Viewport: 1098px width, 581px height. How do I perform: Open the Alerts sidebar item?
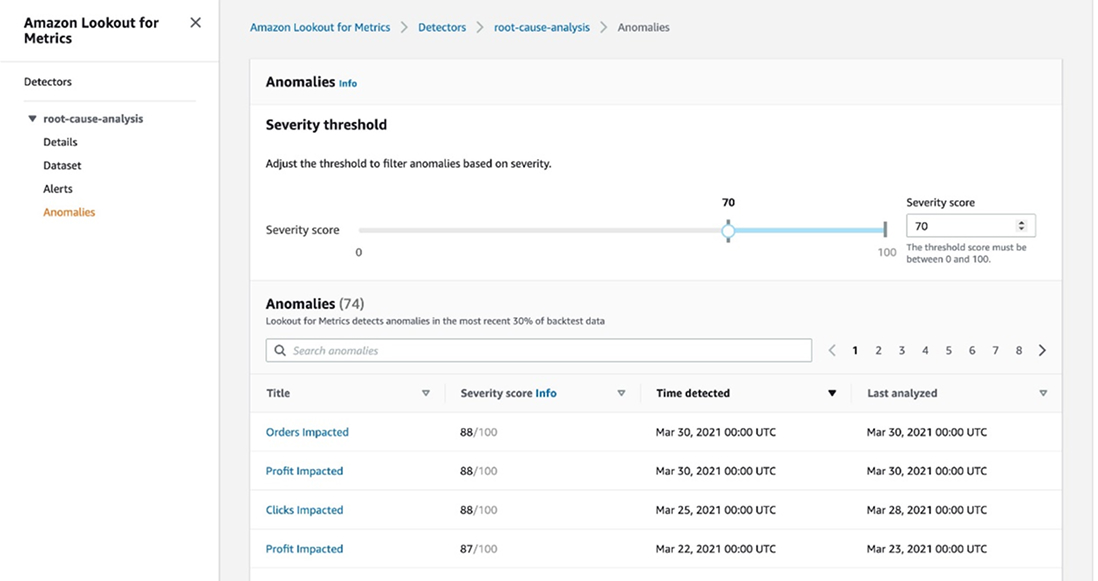[57, 188]
